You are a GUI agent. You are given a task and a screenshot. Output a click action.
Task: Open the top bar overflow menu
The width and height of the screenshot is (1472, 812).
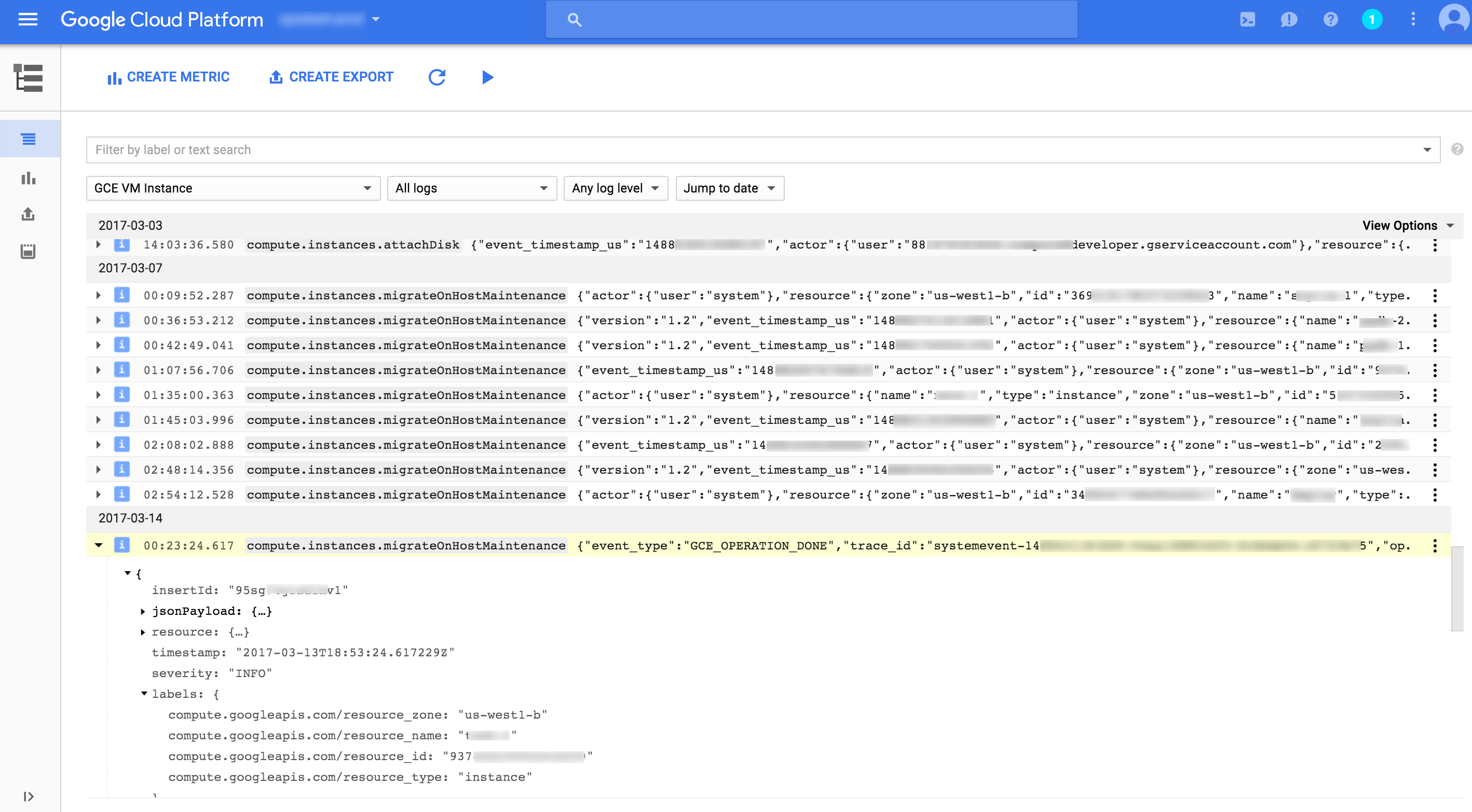pyautogui.click(x=1413, y=19)
